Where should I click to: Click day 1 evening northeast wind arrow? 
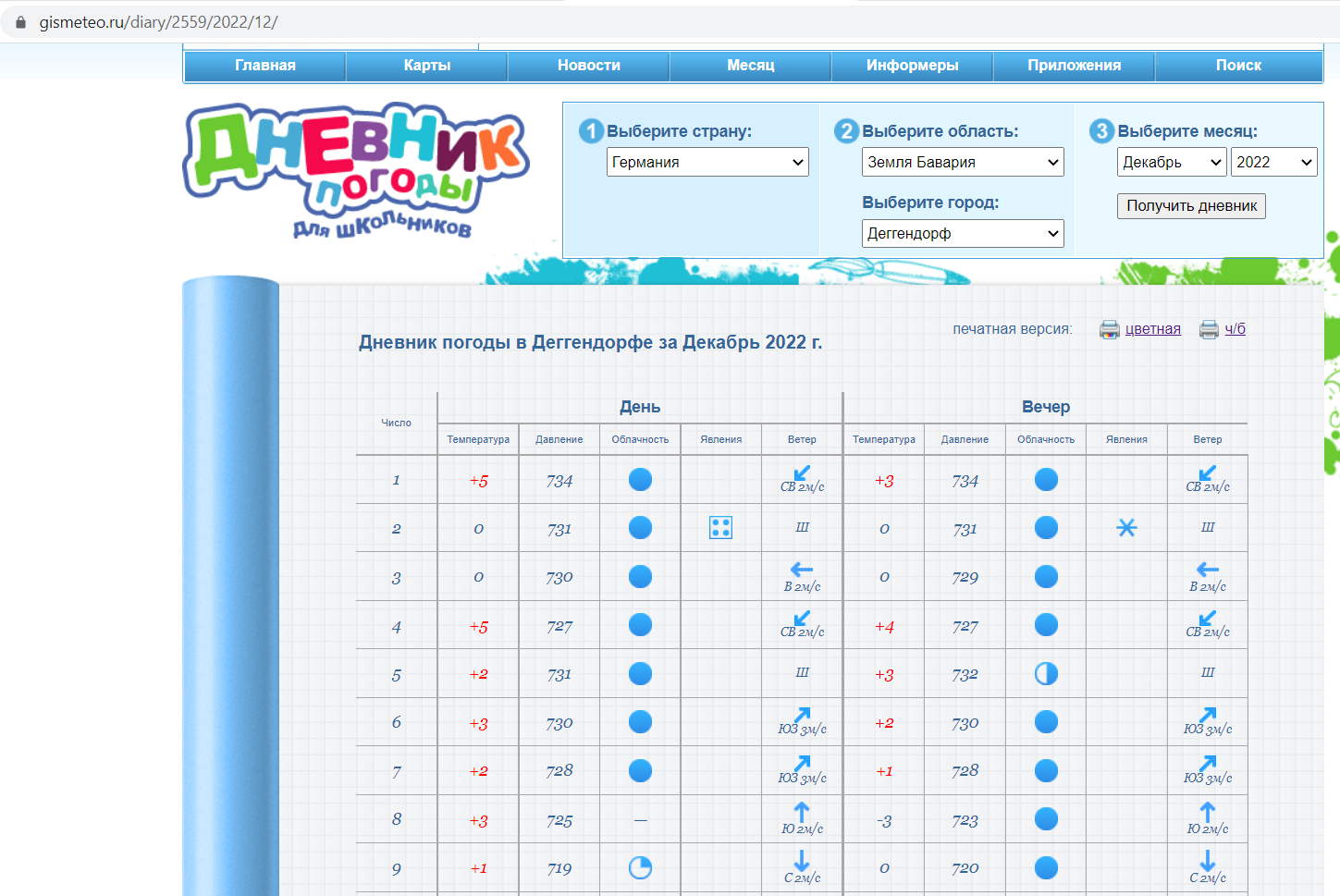[x=1208, y=472]
